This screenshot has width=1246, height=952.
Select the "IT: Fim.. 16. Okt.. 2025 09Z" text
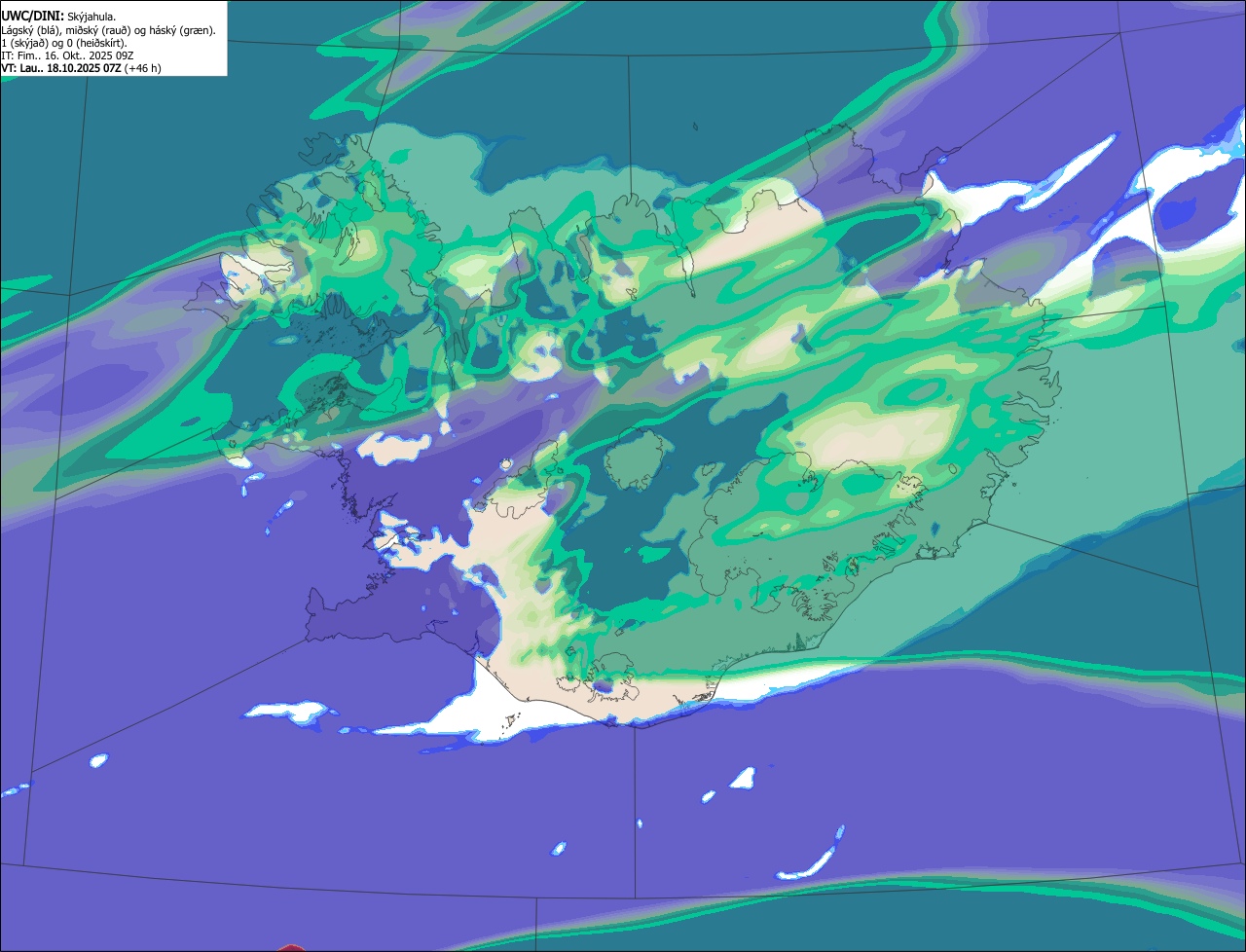[x=67, y=55]
